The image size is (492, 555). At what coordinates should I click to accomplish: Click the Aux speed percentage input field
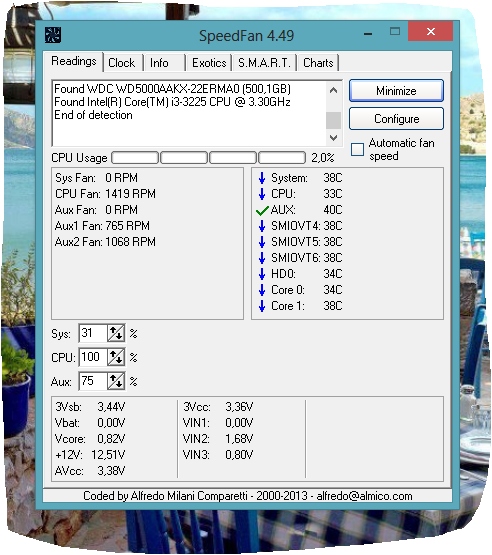coord(93,382)
